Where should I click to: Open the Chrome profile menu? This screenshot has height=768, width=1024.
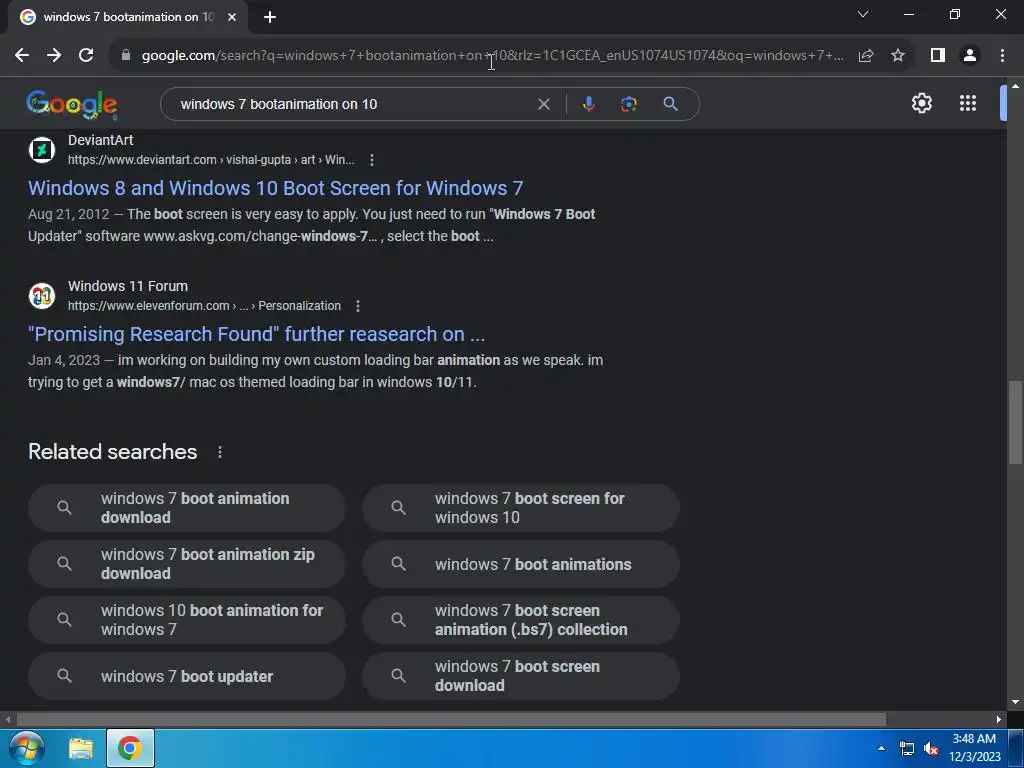click(970, 56)
